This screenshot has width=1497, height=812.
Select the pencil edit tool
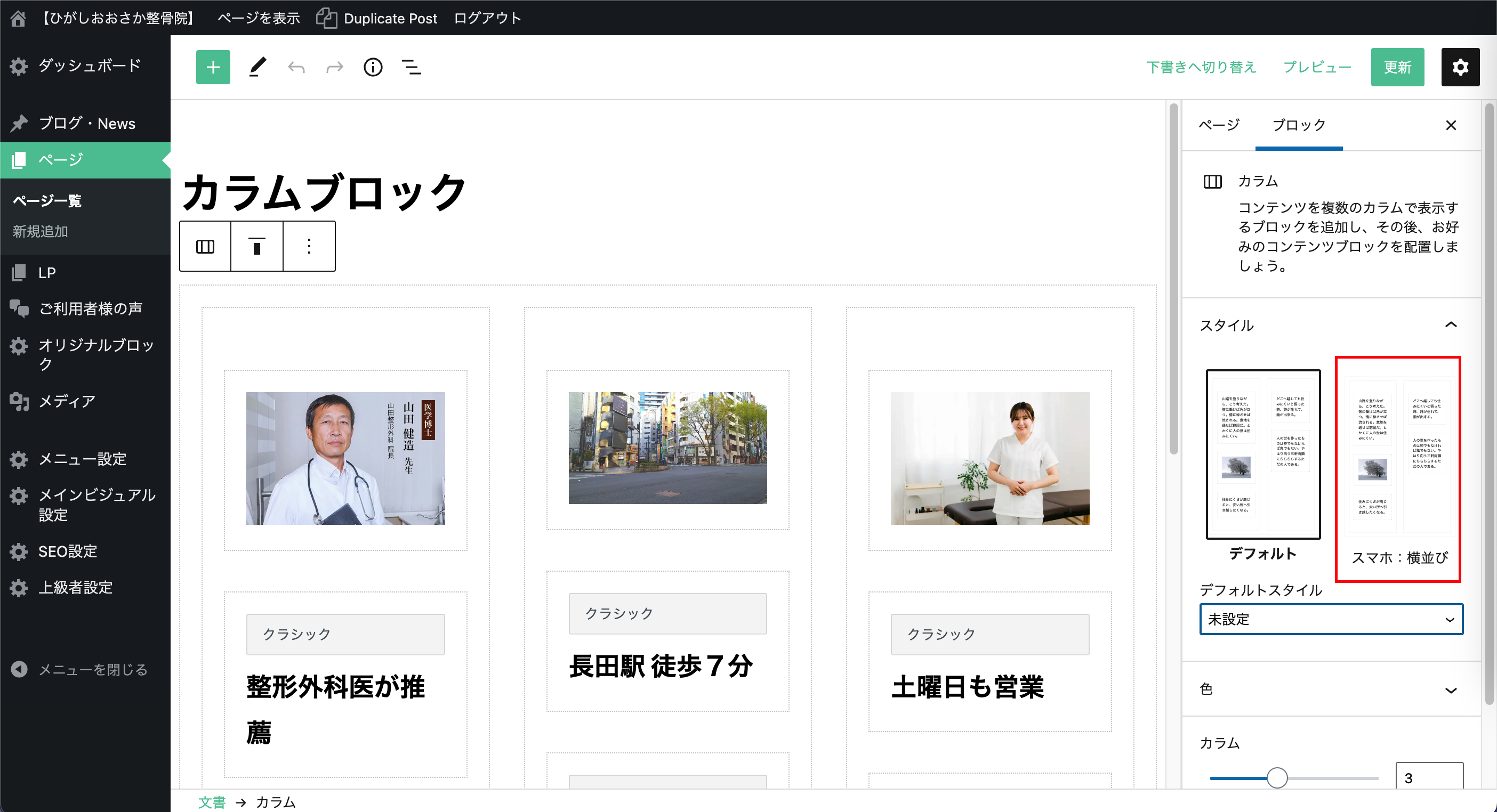coord(257,67)
